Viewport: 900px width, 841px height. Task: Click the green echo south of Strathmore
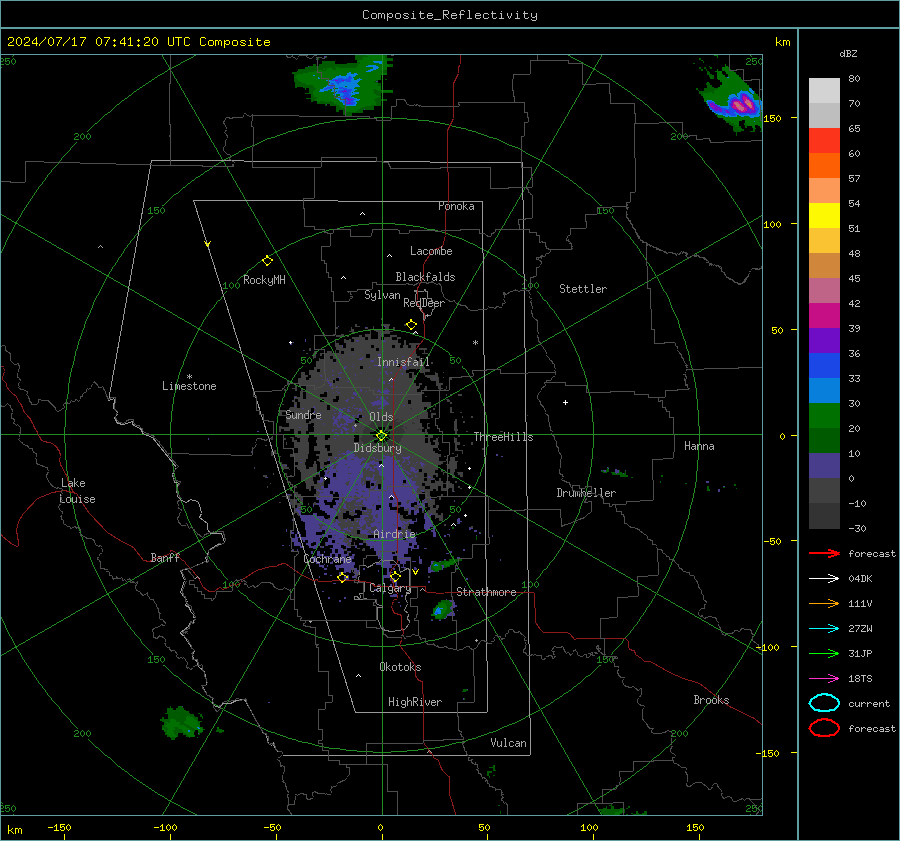(443, 609)
